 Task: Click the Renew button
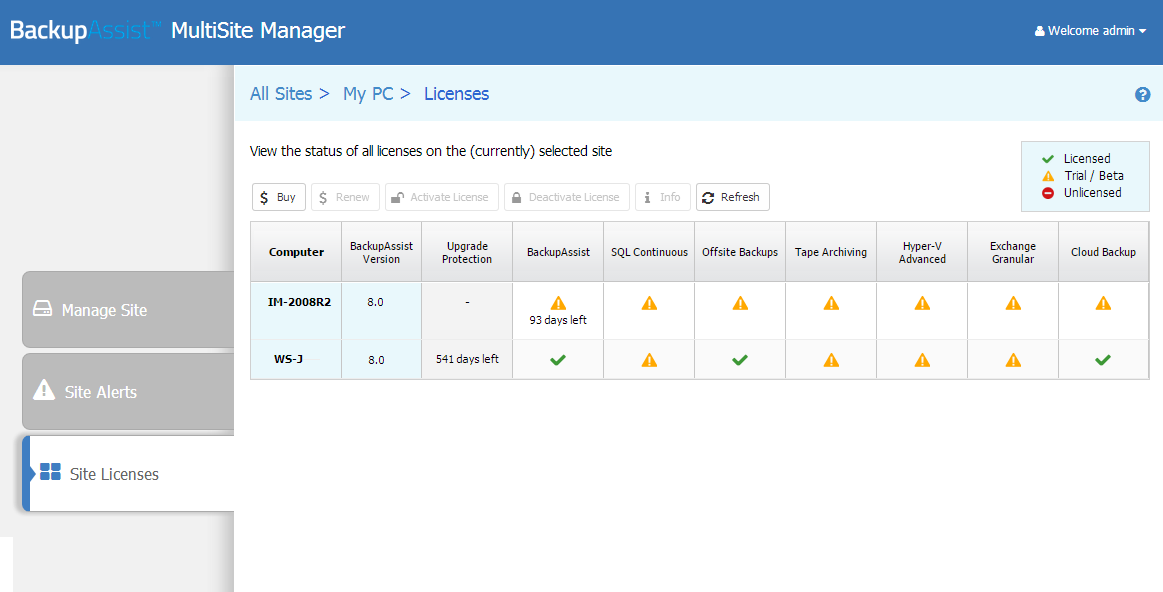tap(346, 197)
